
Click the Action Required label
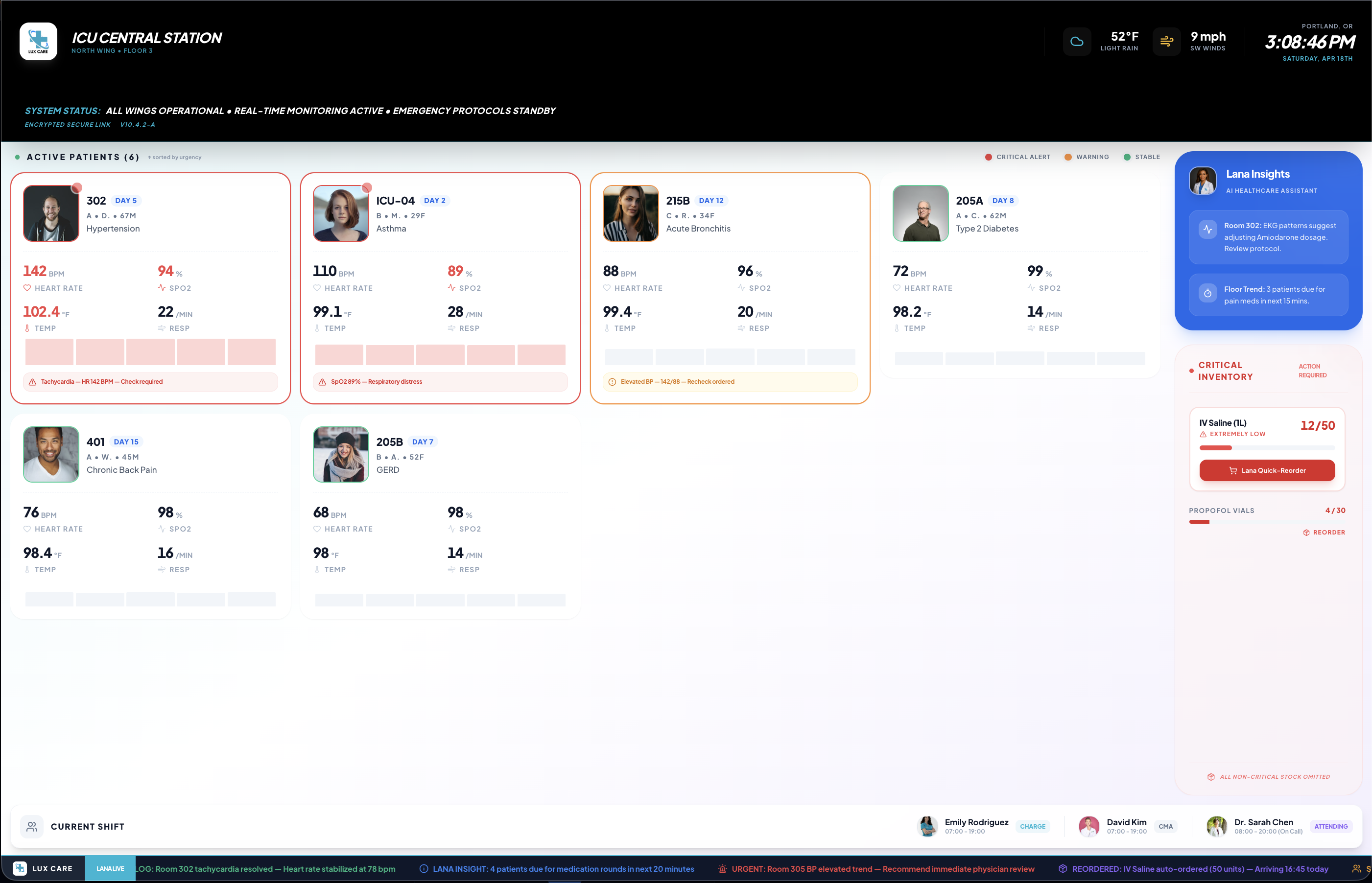coord(1312,371)
